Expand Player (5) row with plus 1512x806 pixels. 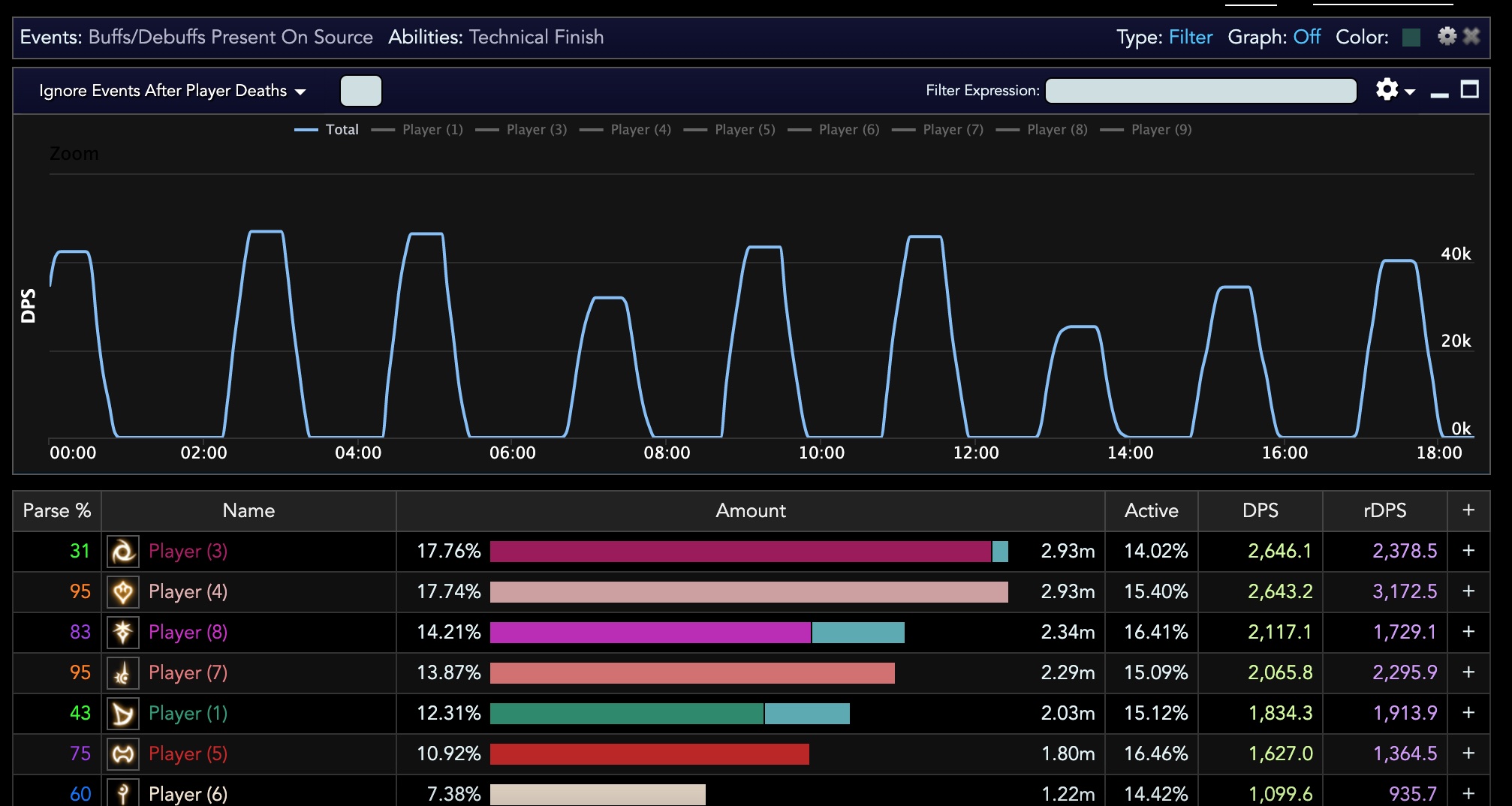[1468, 753]
